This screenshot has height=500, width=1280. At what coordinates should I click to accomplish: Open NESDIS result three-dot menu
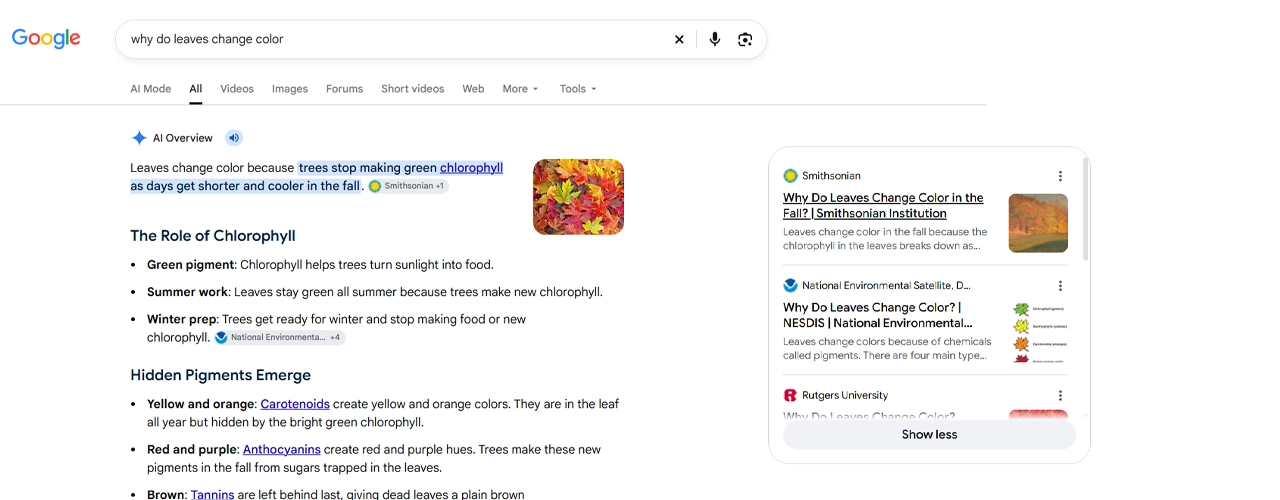[x=1060, y=286]
